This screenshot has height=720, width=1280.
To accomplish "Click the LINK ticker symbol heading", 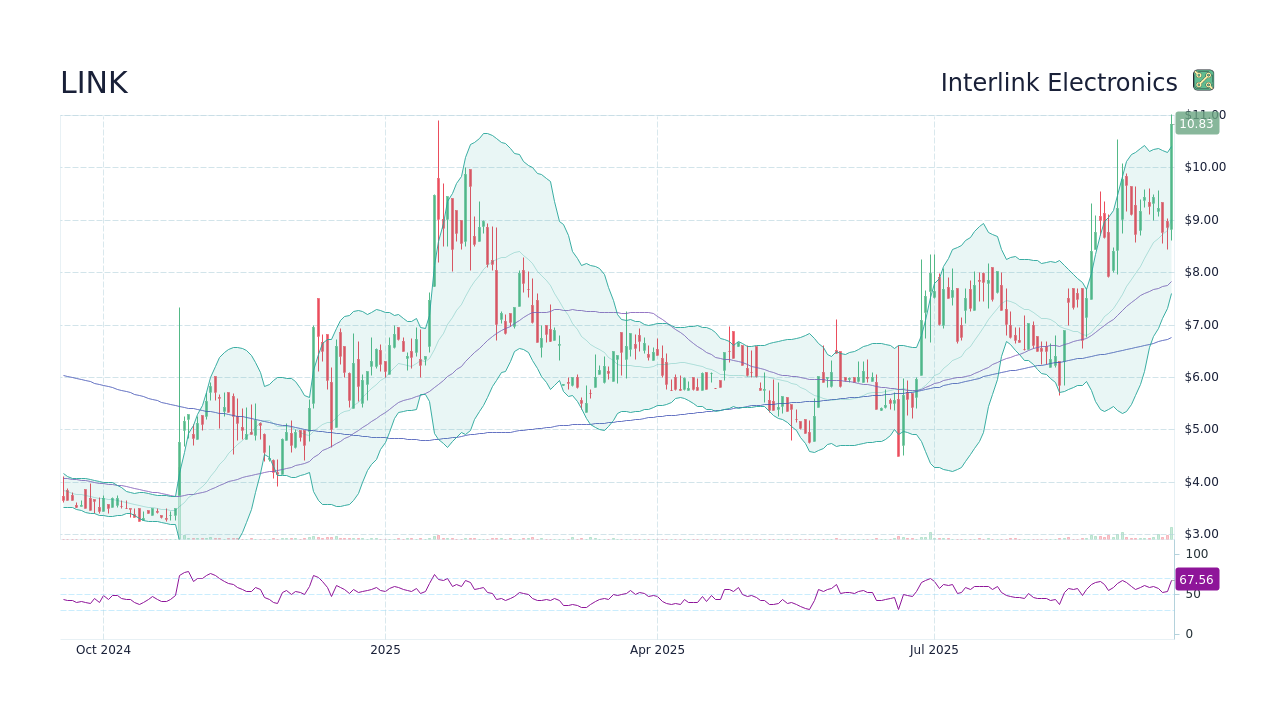I will pos(94,82).
